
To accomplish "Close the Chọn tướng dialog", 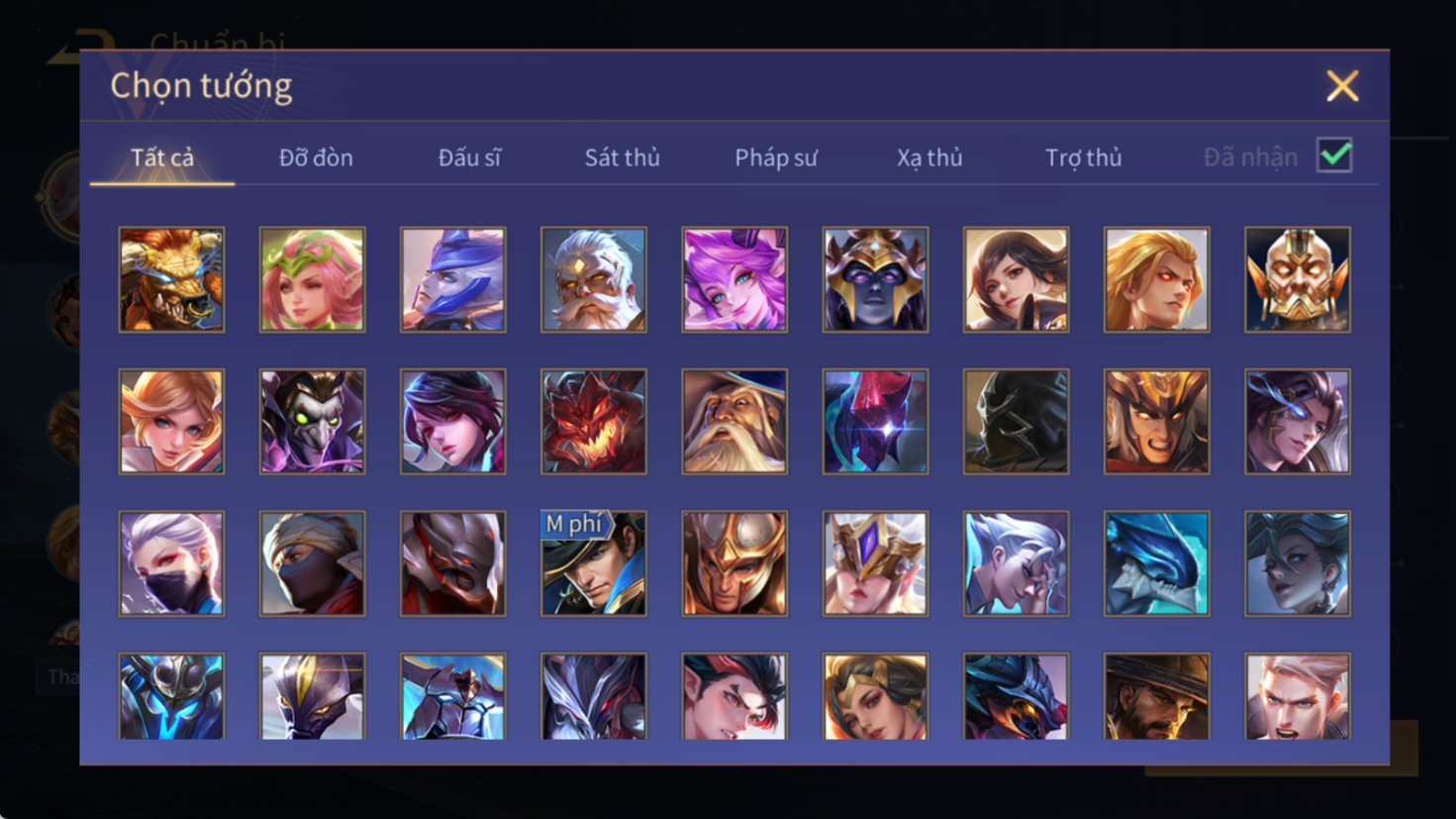I will point(1342,86).
